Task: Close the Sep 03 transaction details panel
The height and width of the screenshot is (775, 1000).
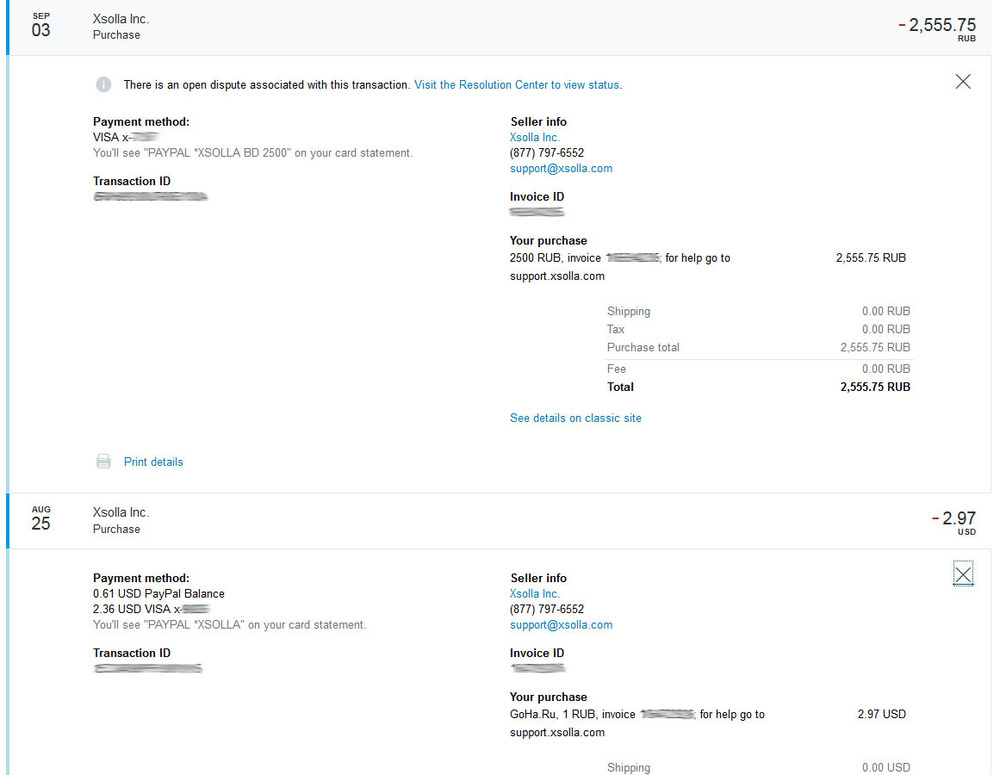Action: click(963, 82)
